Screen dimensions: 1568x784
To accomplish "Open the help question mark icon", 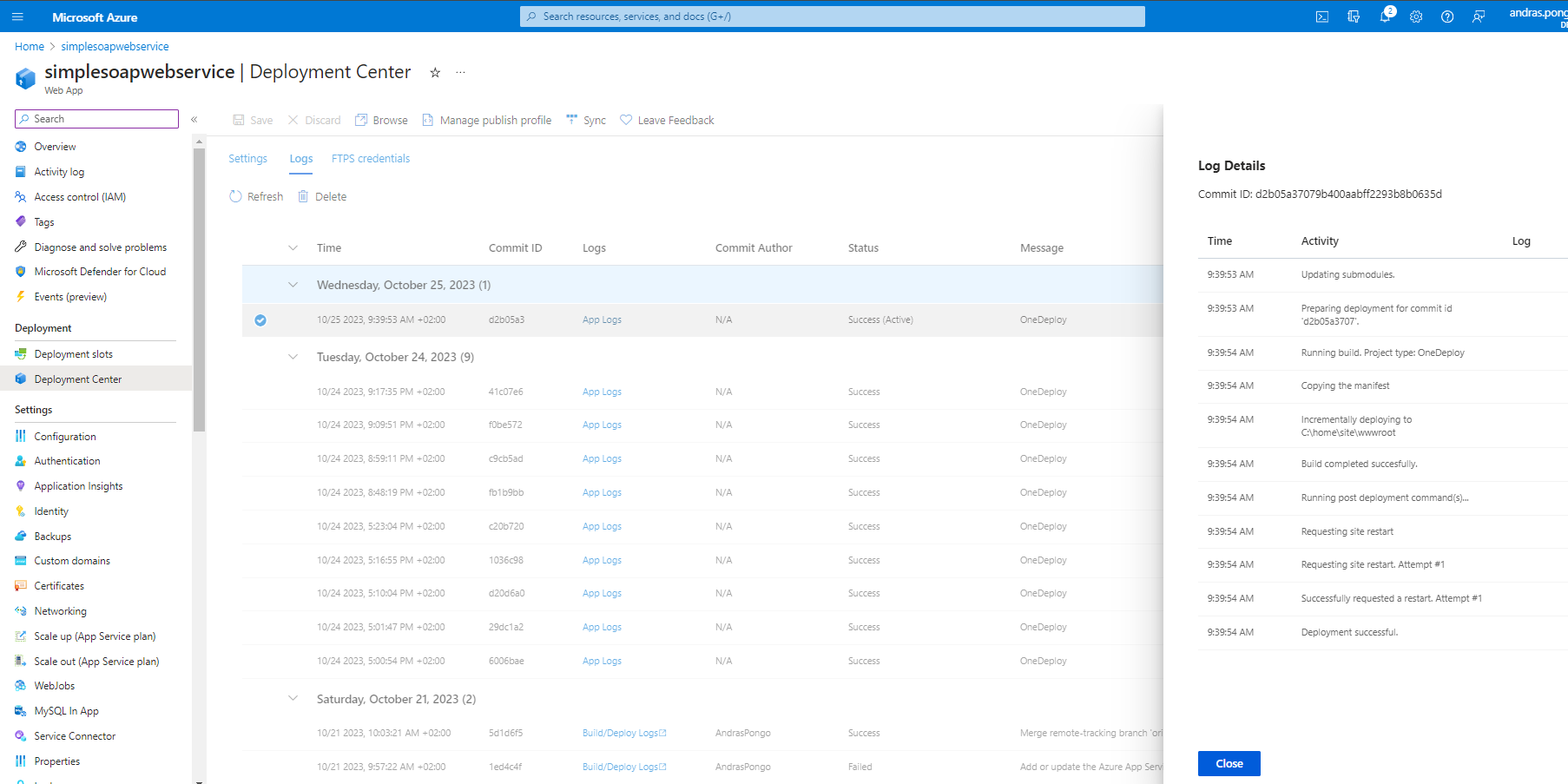I will point(1447,16).
